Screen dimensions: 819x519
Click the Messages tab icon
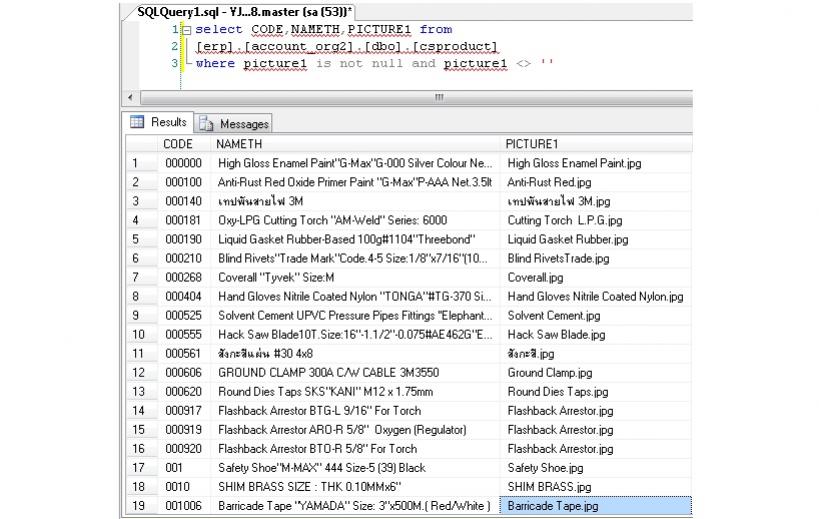click(206, 124)
